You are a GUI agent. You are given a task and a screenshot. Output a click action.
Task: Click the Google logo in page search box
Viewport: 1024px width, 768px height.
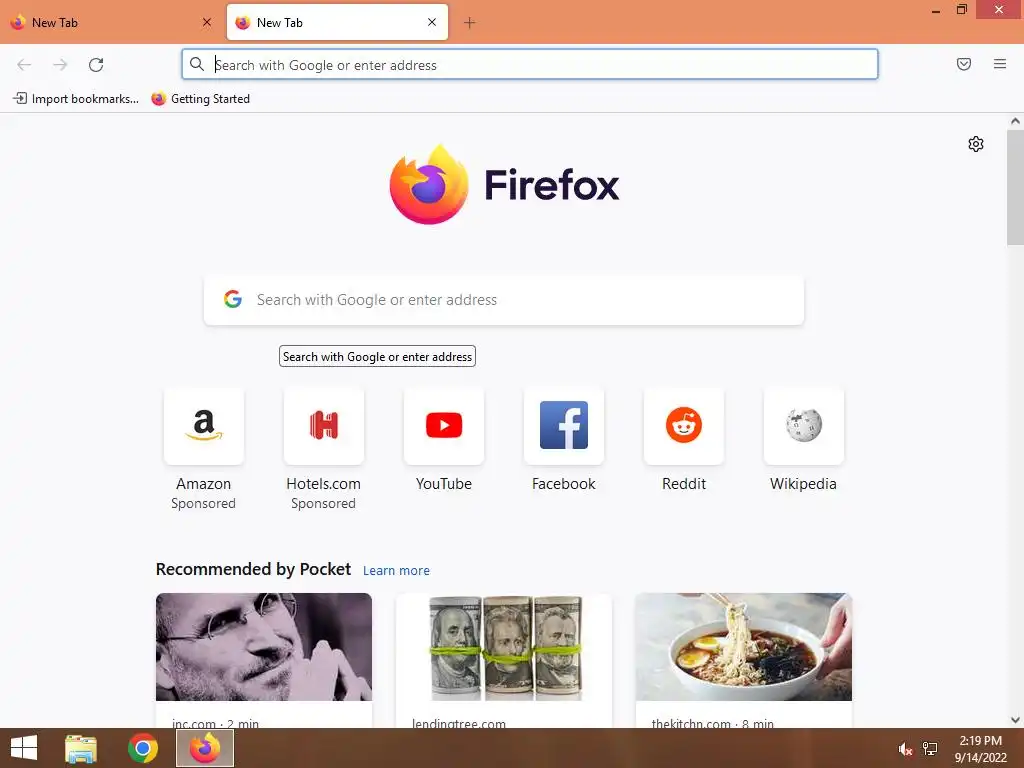[x=233, y=300]
